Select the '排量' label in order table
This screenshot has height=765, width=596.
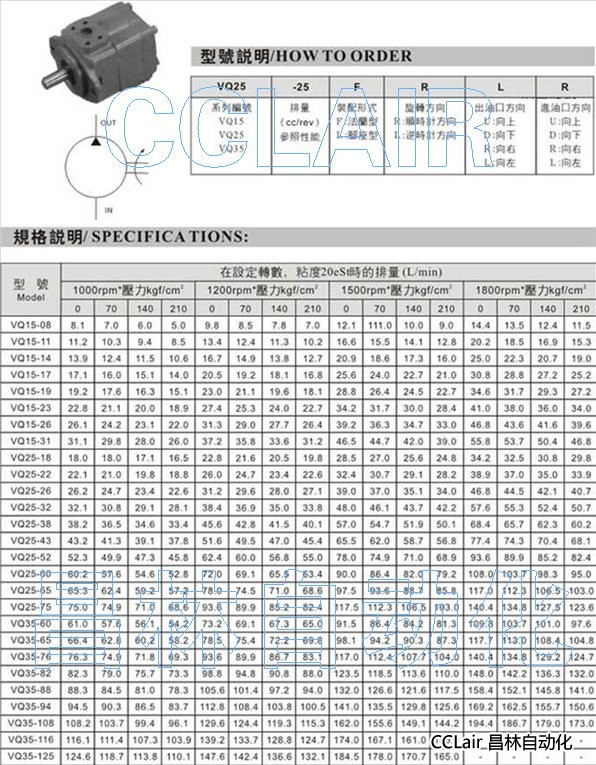coord(299,108)
